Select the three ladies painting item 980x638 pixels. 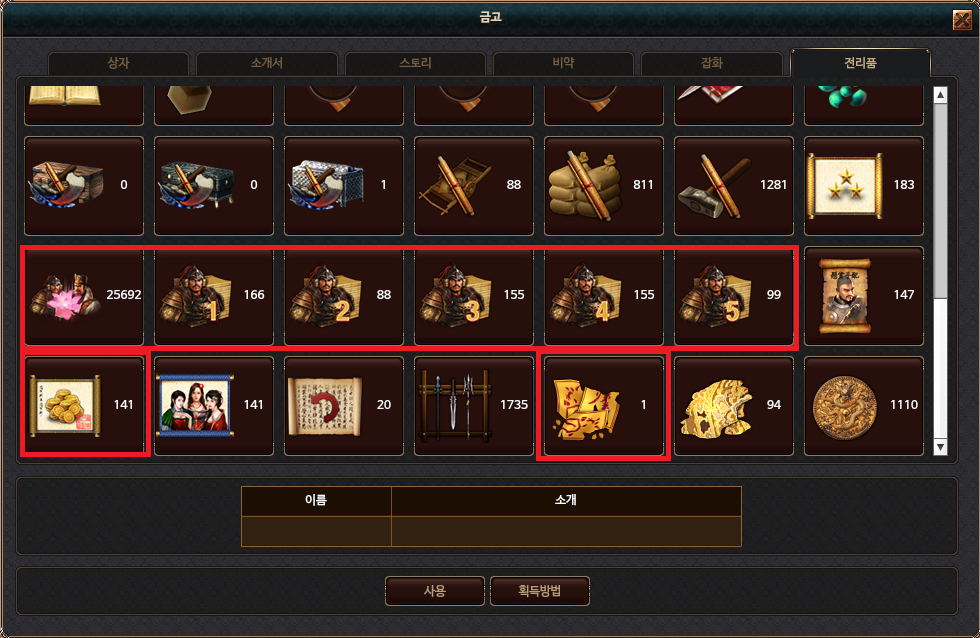click(214, 406)
